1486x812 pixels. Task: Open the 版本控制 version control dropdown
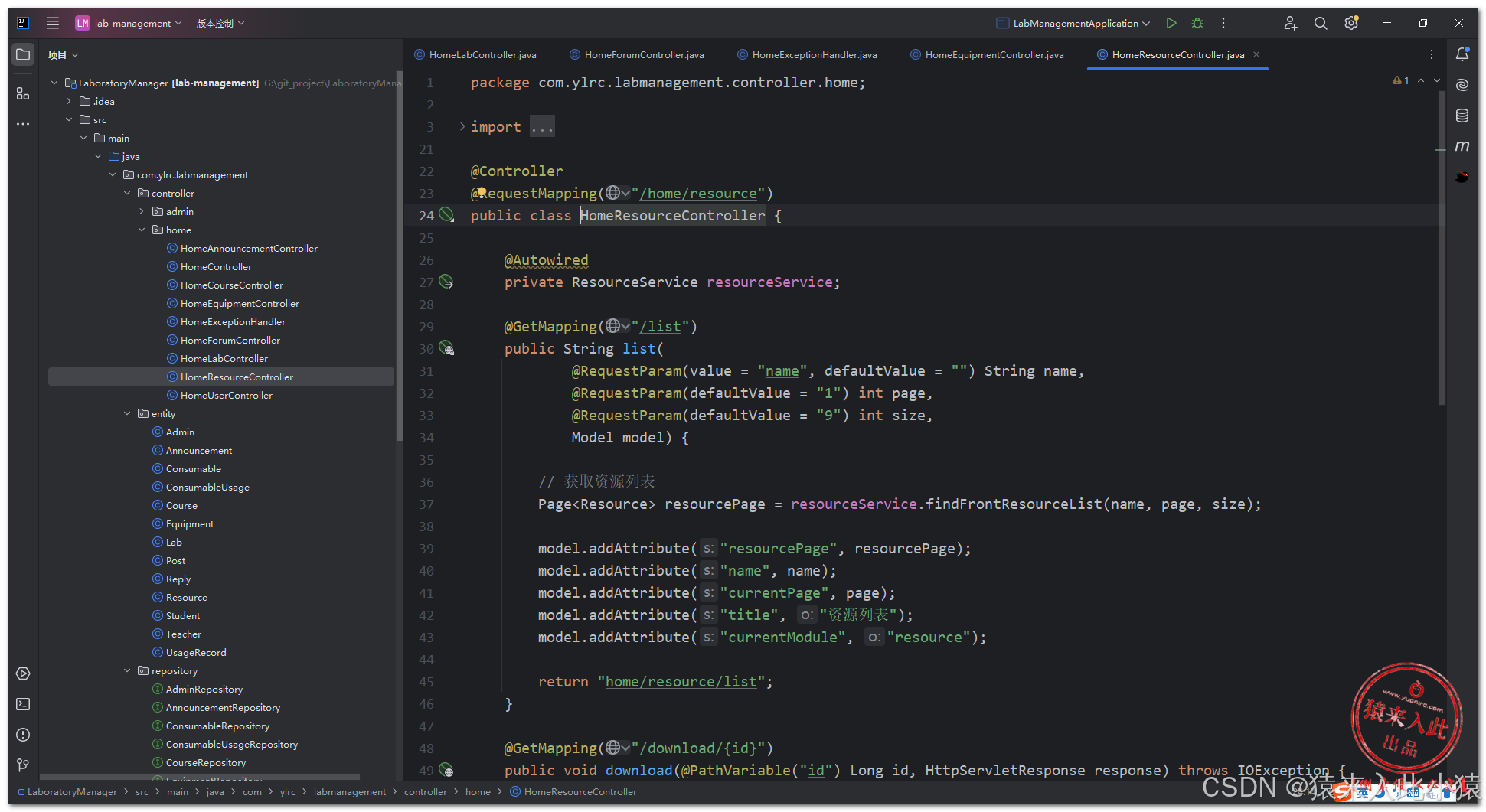[220, 23]
